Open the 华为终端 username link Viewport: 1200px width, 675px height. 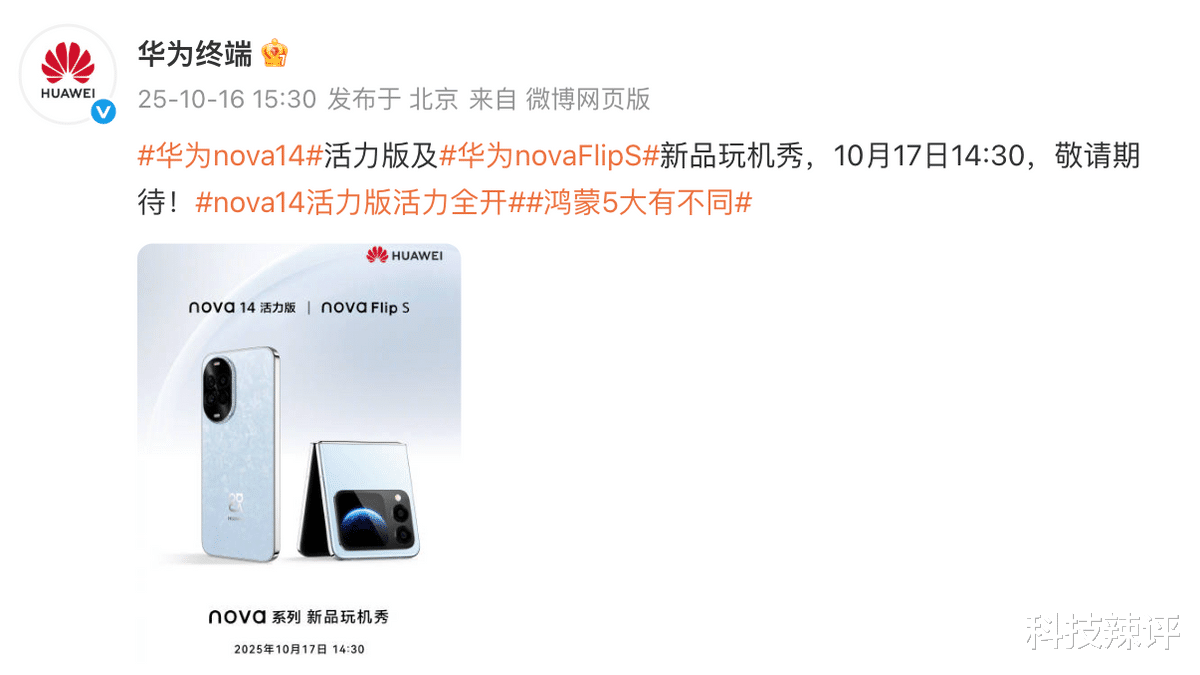click(x=194, y=54)
